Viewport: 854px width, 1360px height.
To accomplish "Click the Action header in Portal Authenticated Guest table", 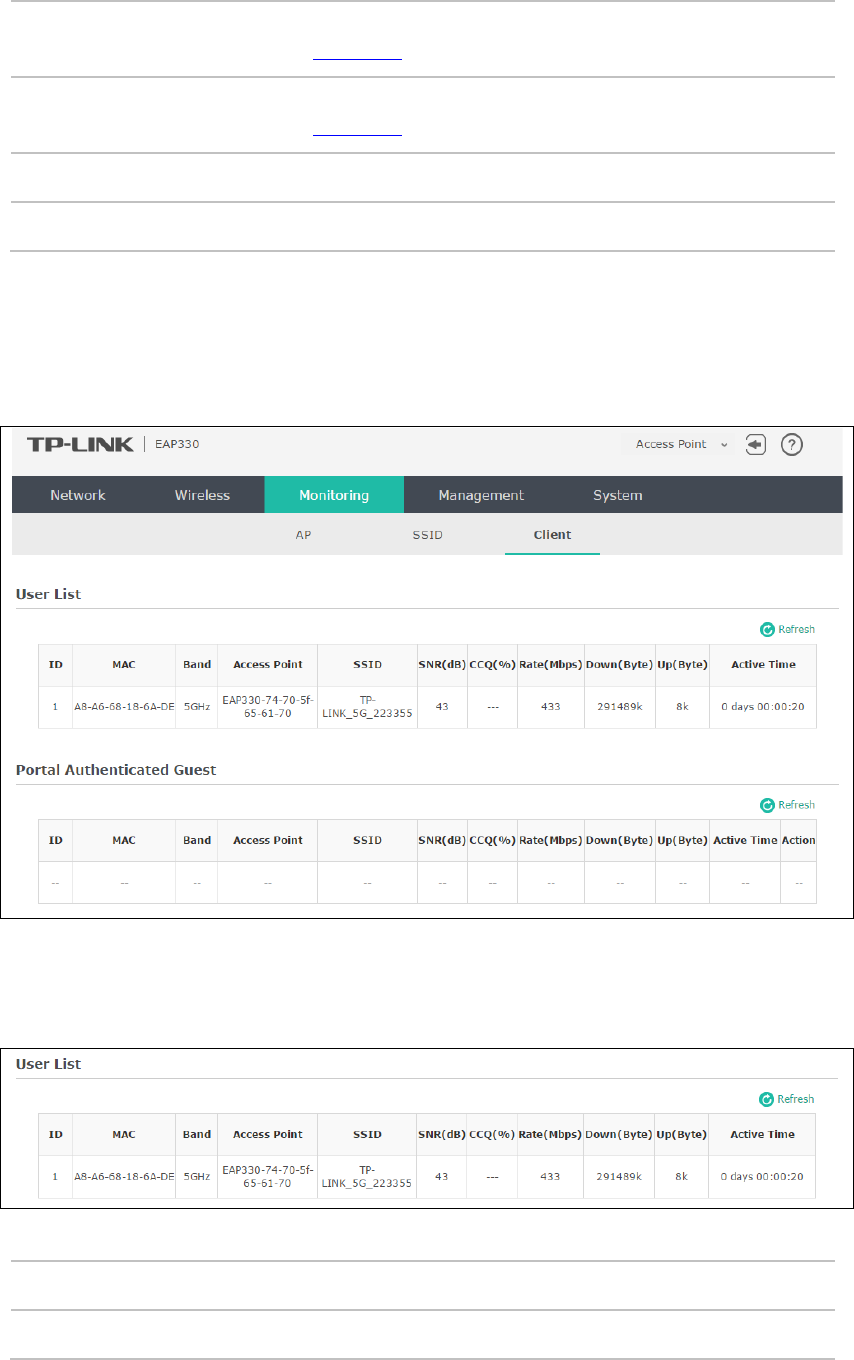I will (x=799, y=840).
